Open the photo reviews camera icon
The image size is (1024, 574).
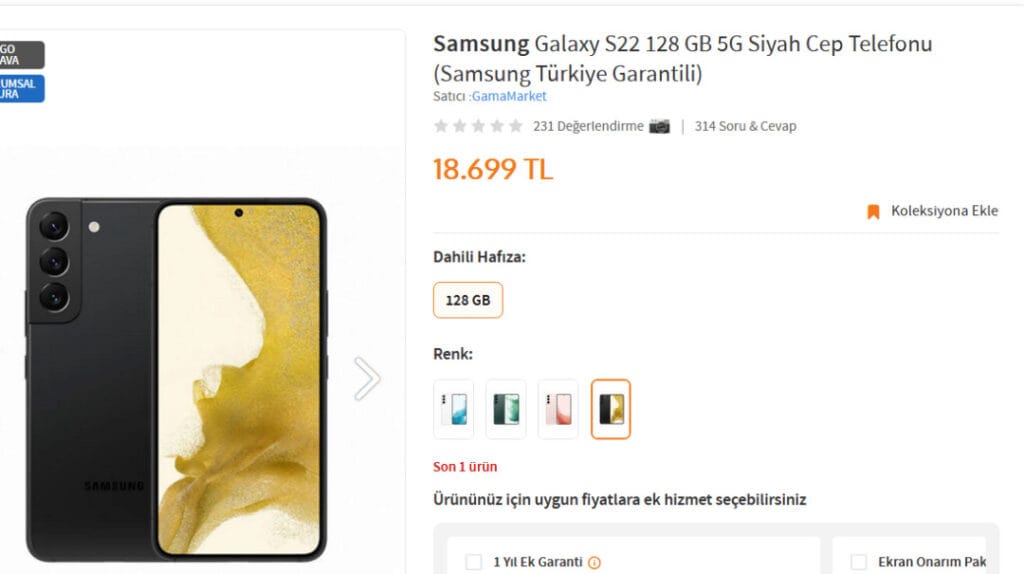659,126
